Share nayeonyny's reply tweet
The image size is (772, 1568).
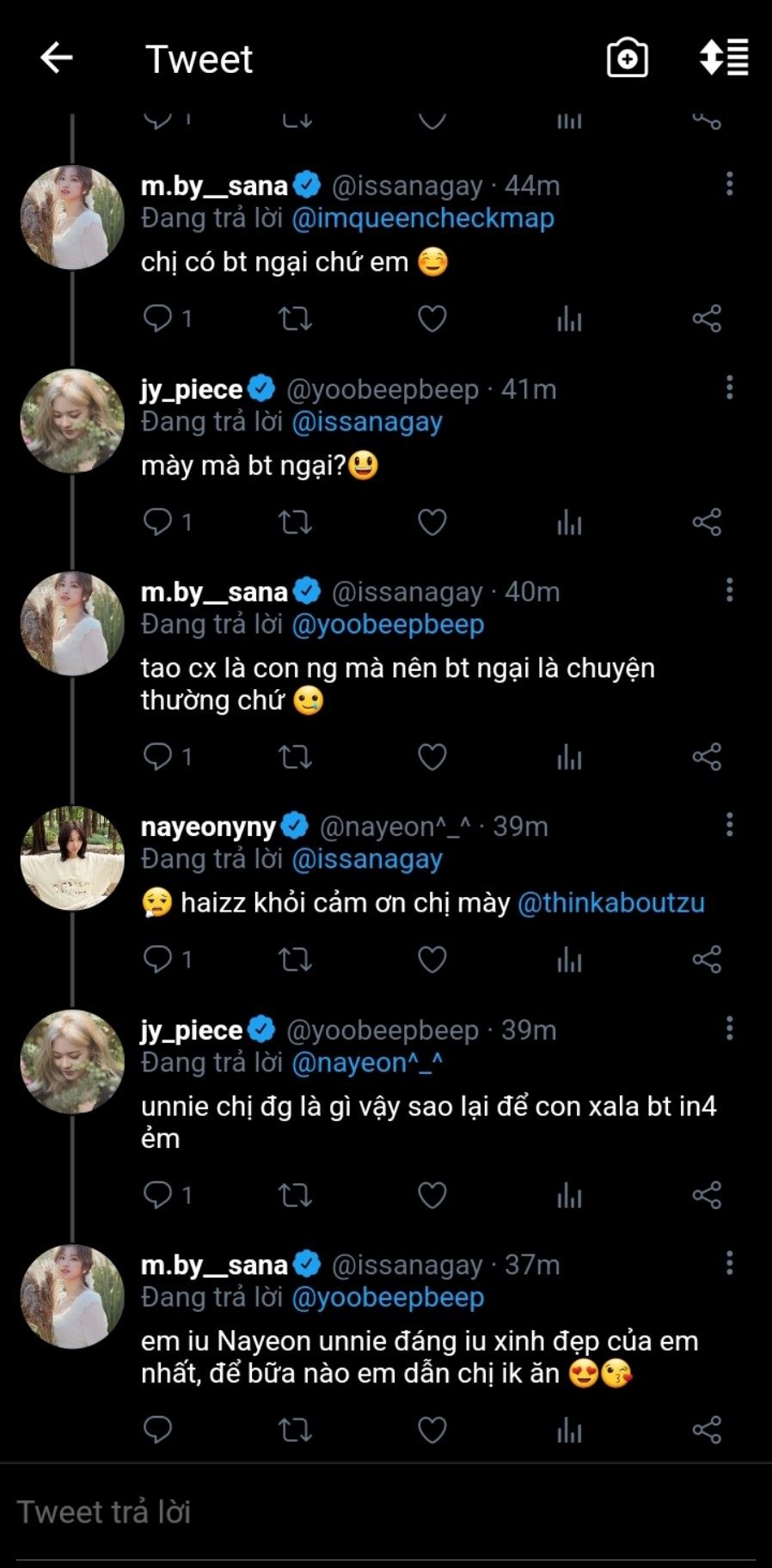[707, 960]
